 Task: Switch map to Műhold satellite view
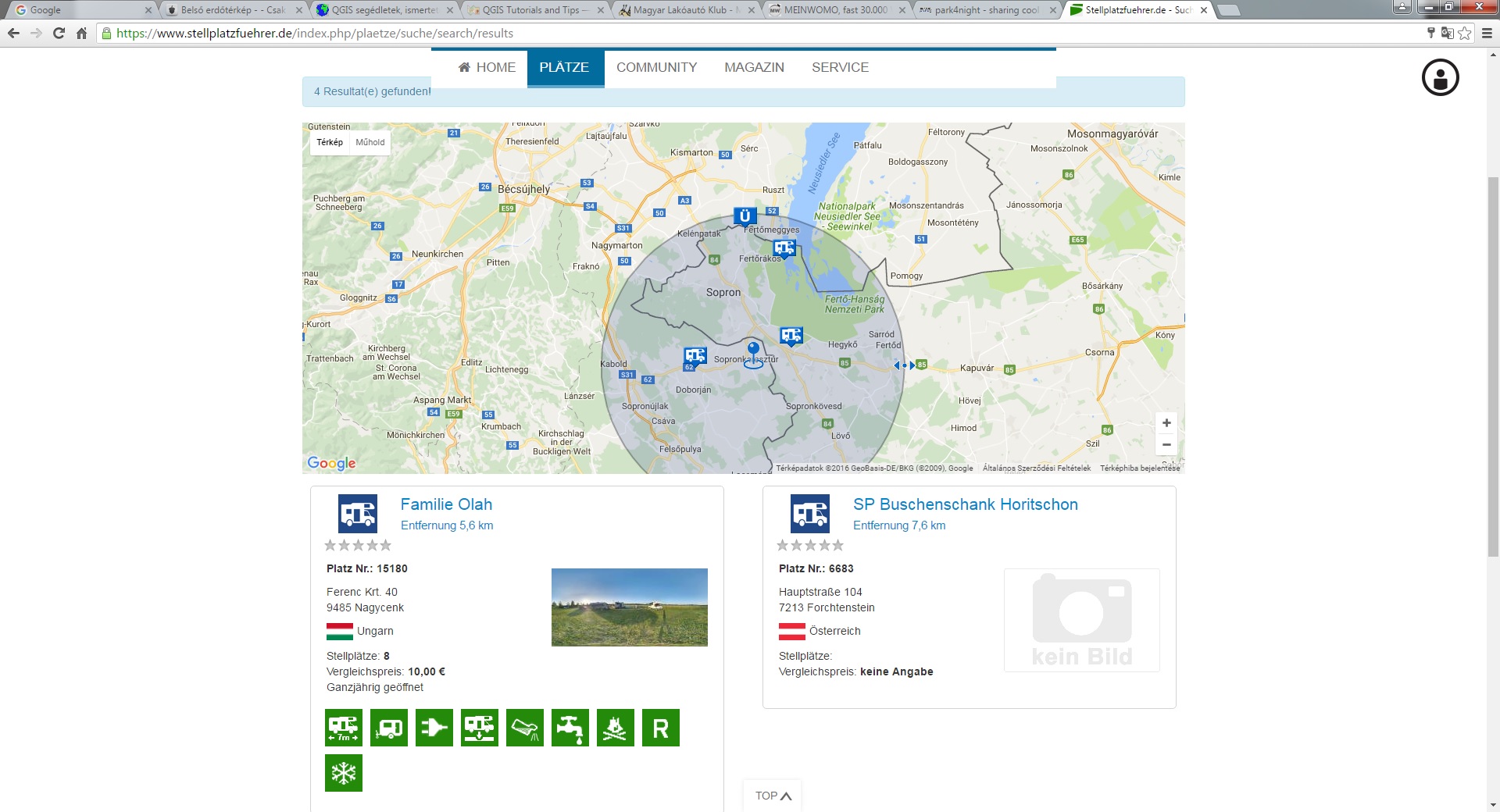coord(370,142)
